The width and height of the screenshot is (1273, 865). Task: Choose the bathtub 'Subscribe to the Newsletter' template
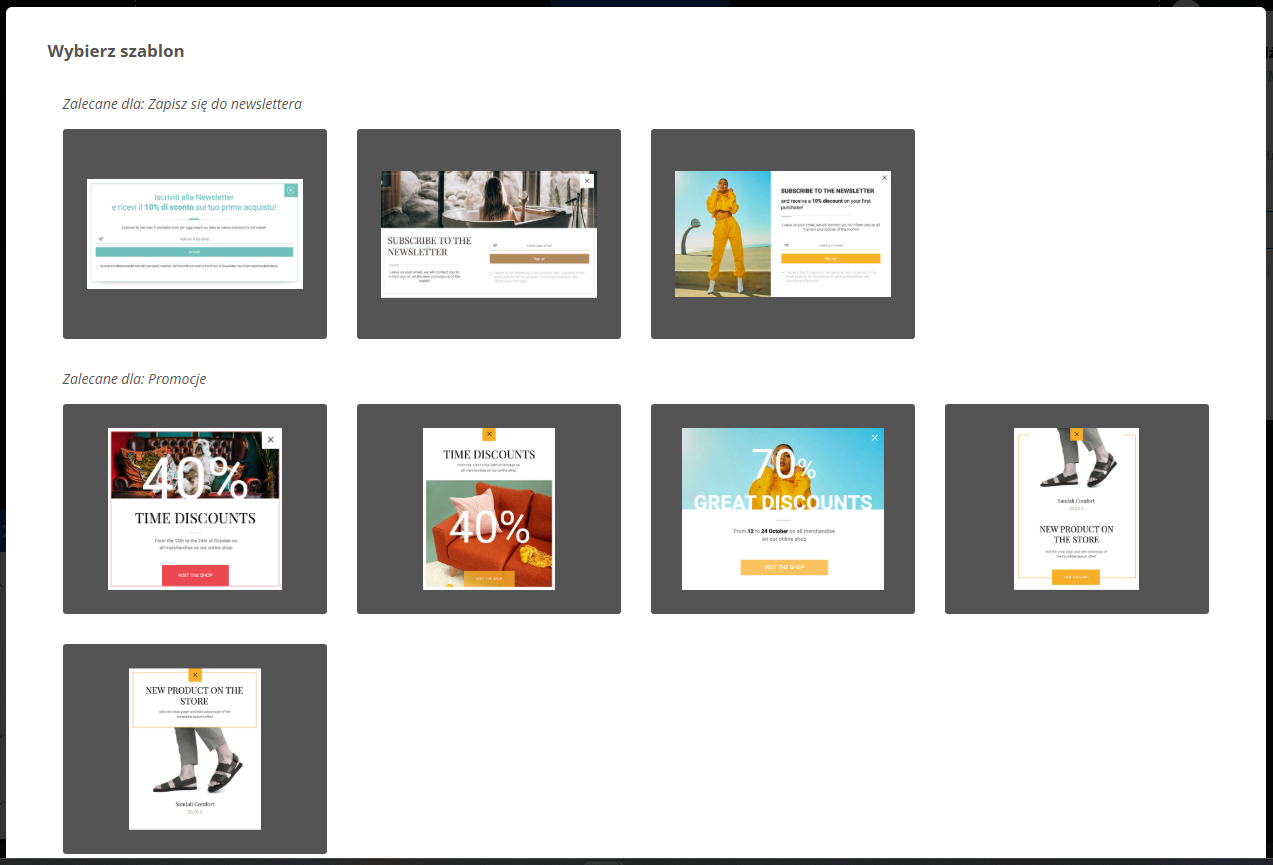[489, 234]
